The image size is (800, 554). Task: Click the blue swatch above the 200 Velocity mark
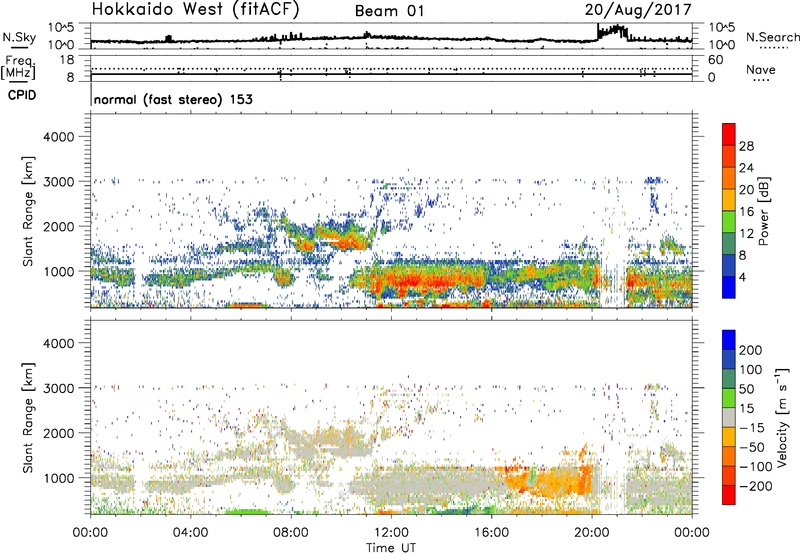(x=729, y=340)
